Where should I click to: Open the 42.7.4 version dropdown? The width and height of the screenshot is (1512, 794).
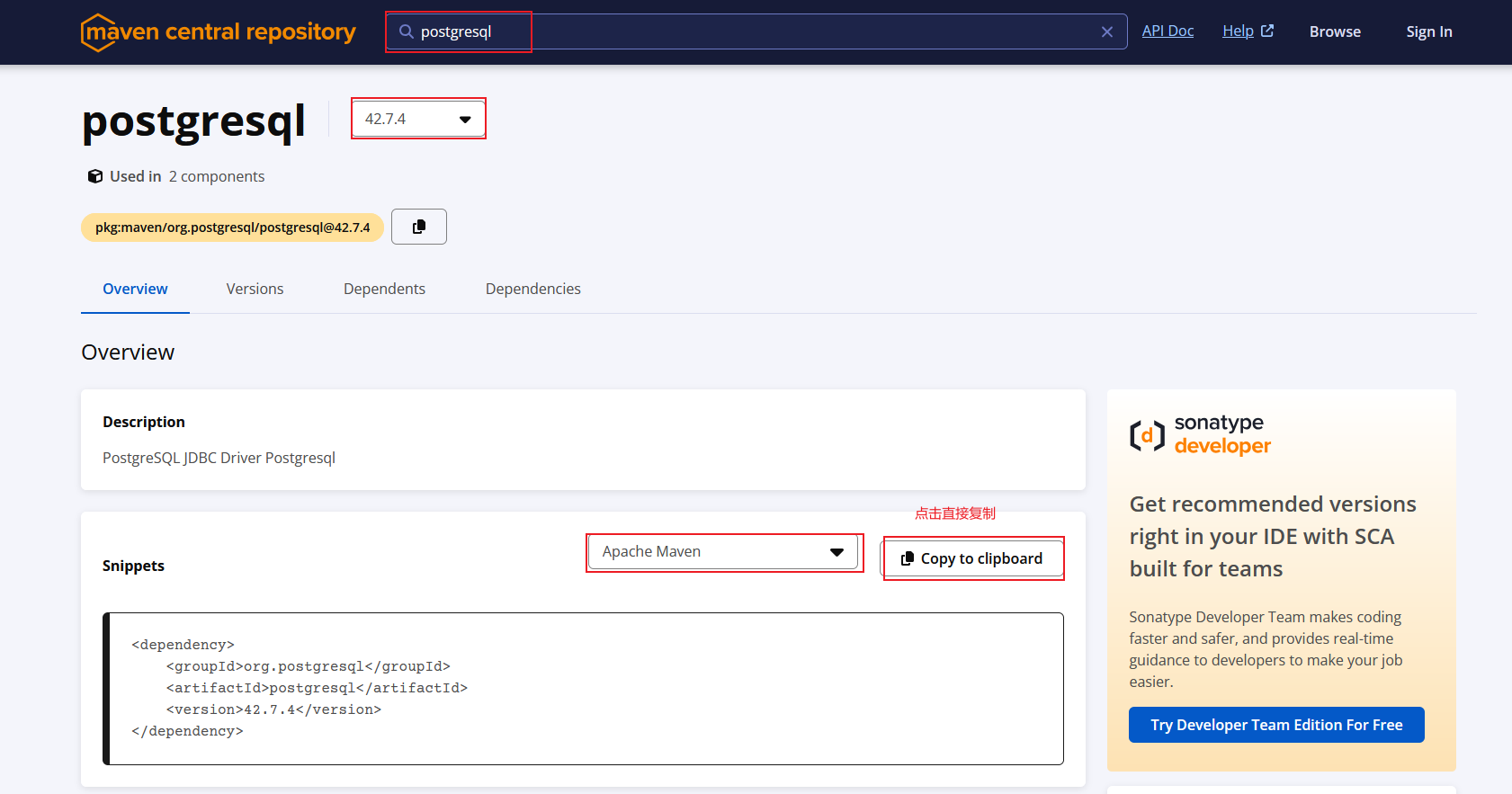[x=418, y=119]
